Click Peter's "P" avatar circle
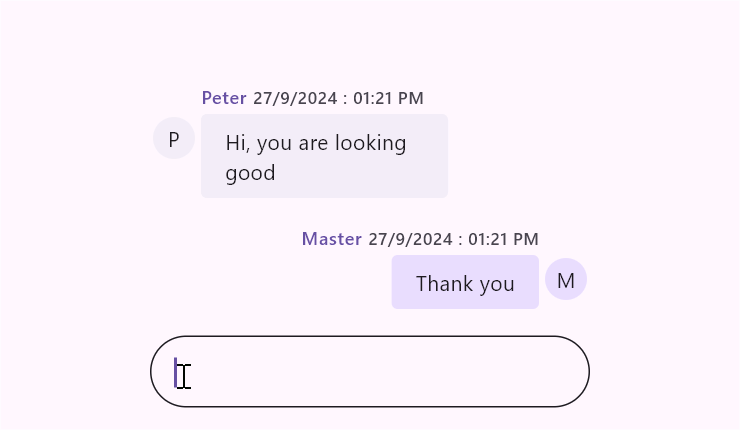Viewport: 740px width, 430px height. tap(174, 138)
